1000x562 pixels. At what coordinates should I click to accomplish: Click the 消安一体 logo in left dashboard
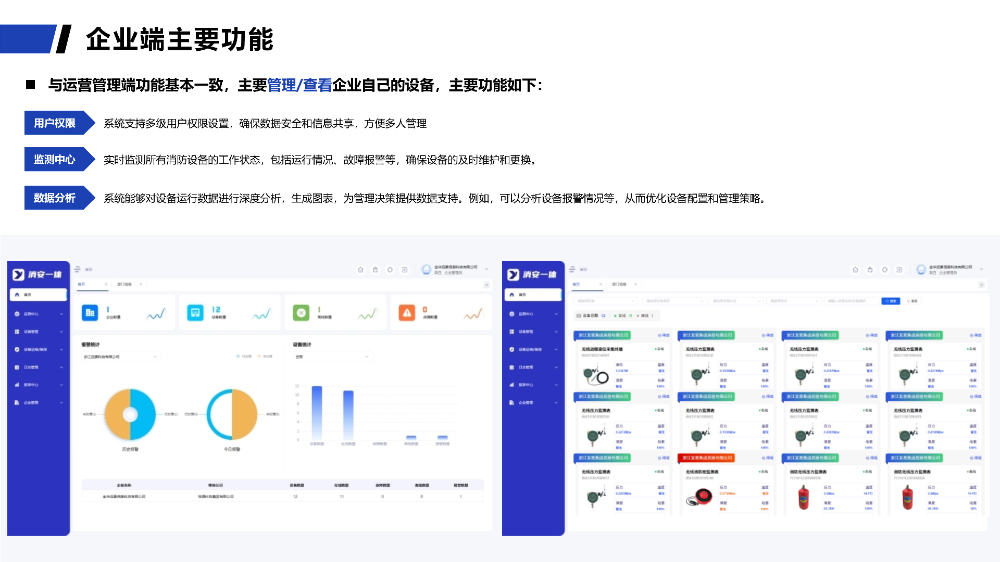click(x=38, y=274)
